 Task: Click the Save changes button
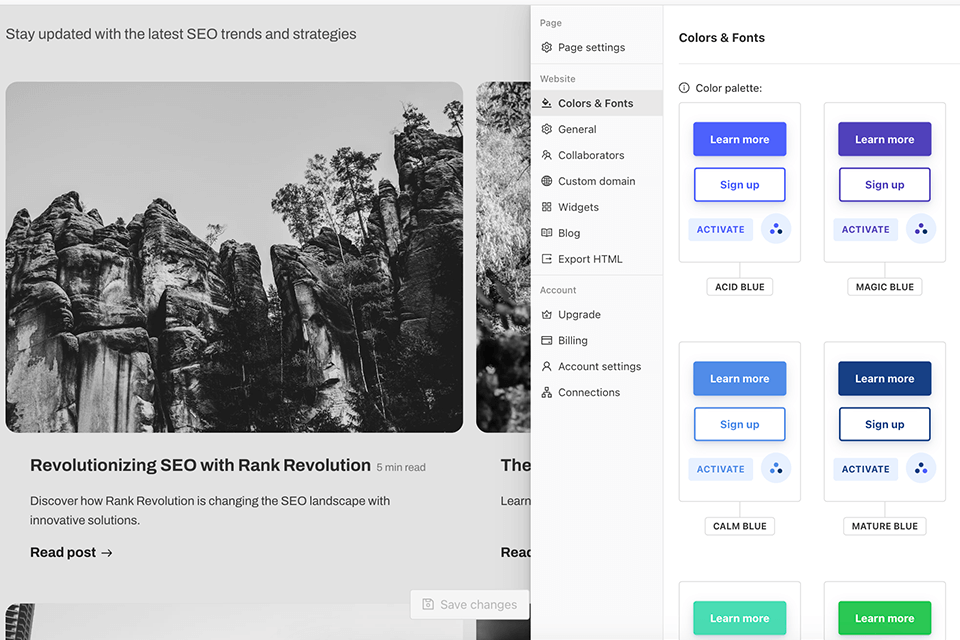[x=470, y=604]
